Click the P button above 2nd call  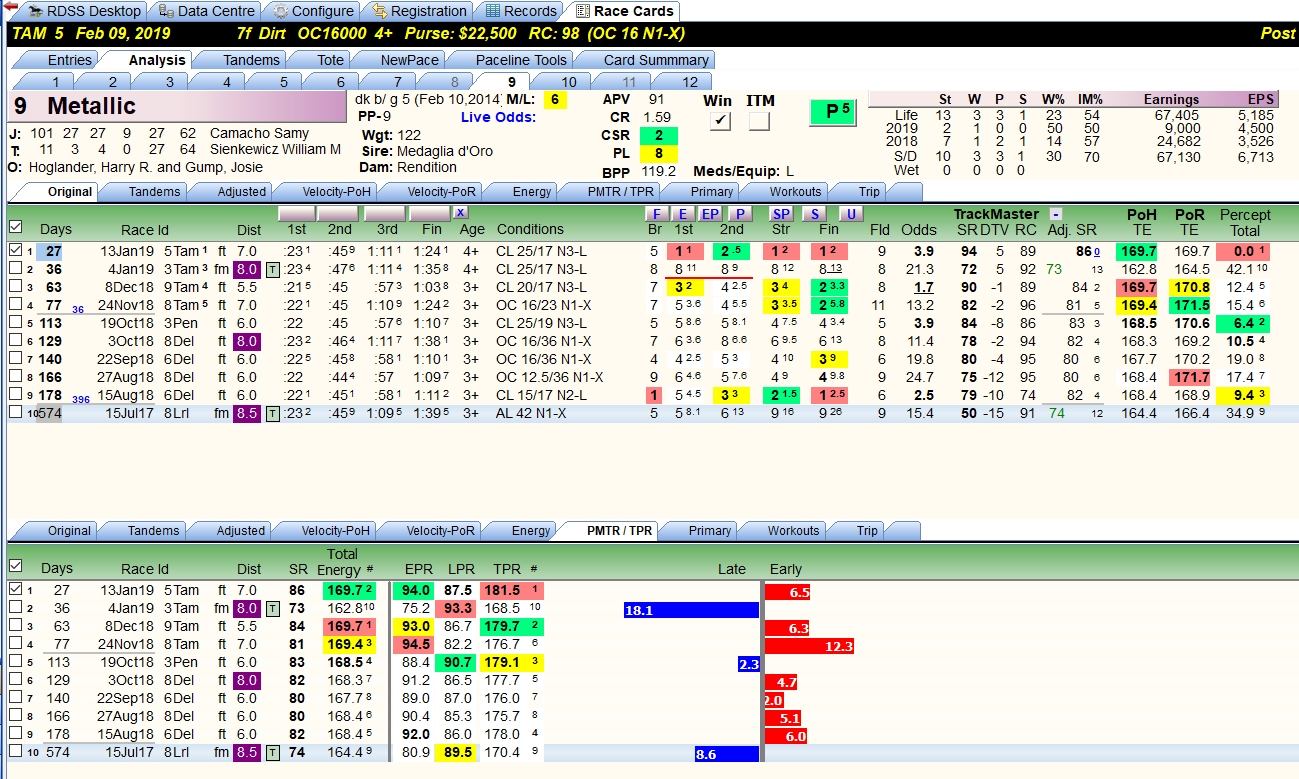pos(740,213)
